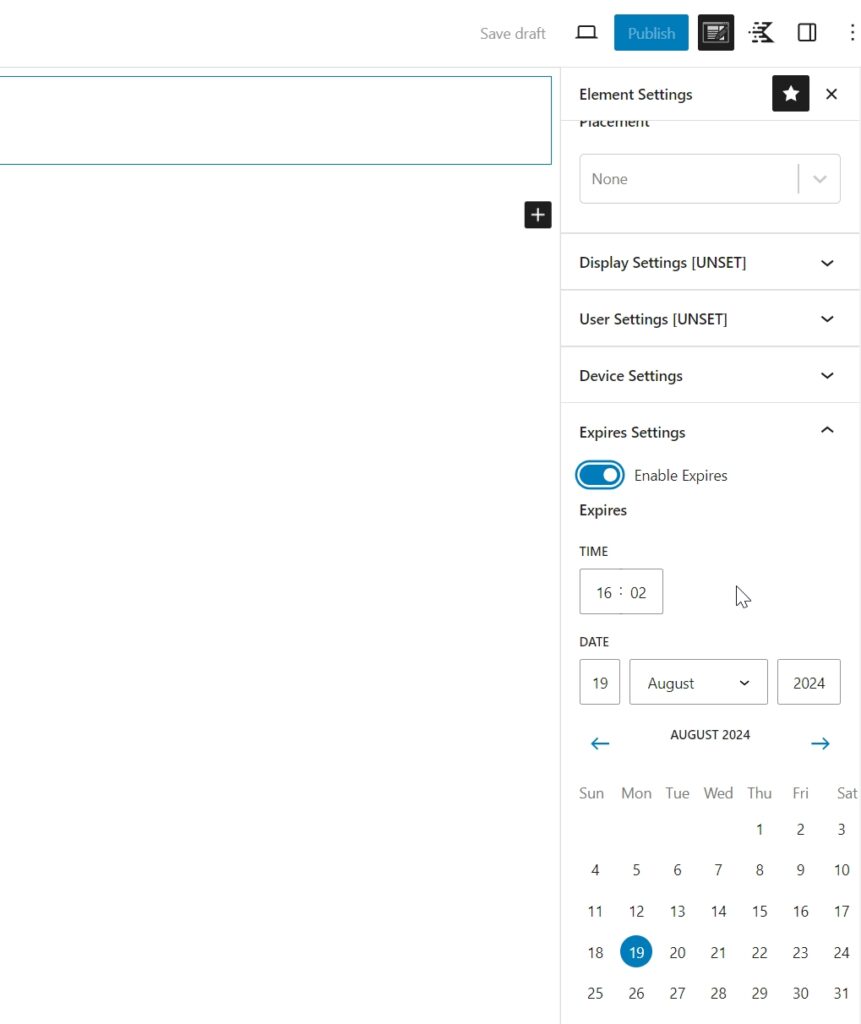Open the Element Settings sidebar icon
Viewport: 861px width, 1024px height.
coord(716,33)
